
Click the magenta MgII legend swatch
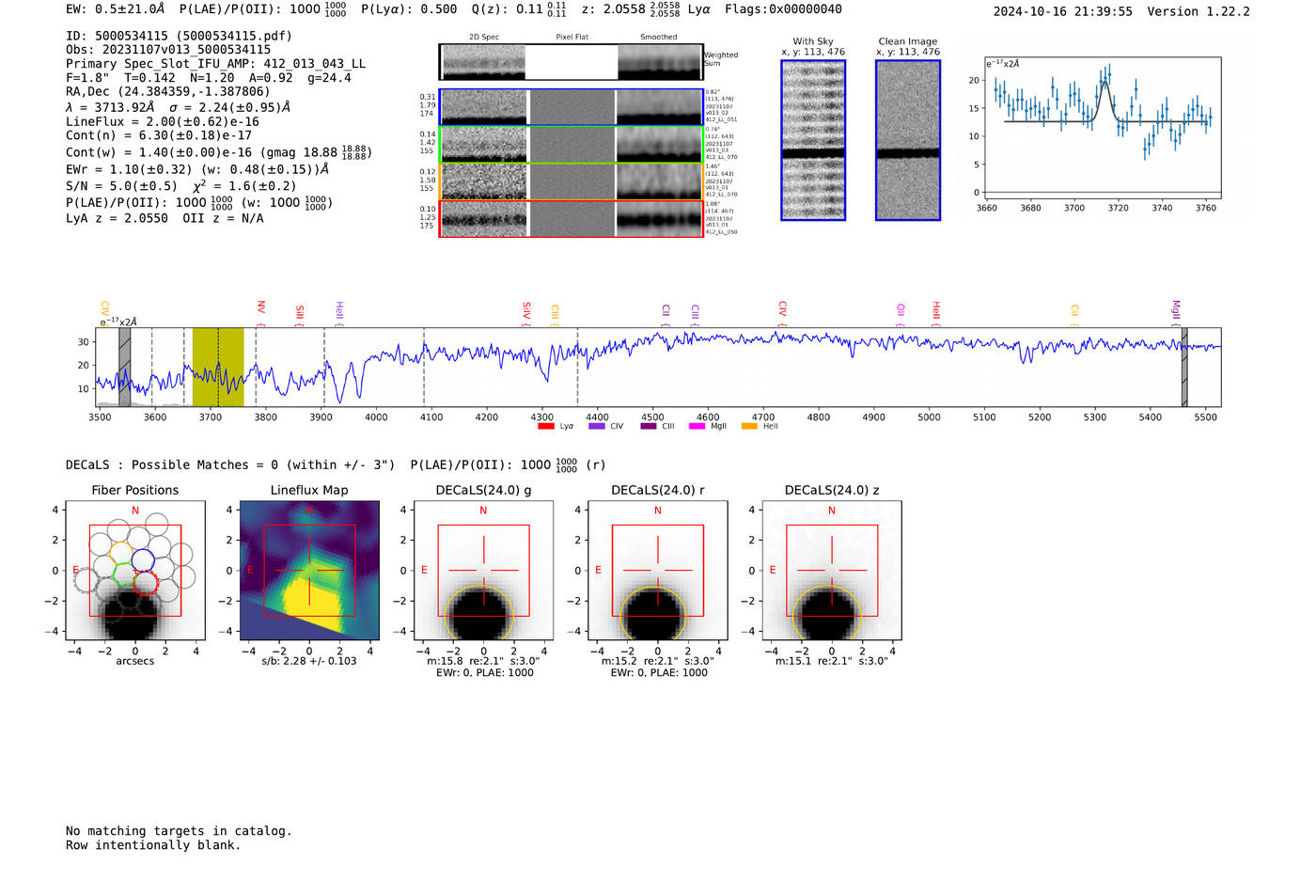pyautogui.click(x=697, y=426)
